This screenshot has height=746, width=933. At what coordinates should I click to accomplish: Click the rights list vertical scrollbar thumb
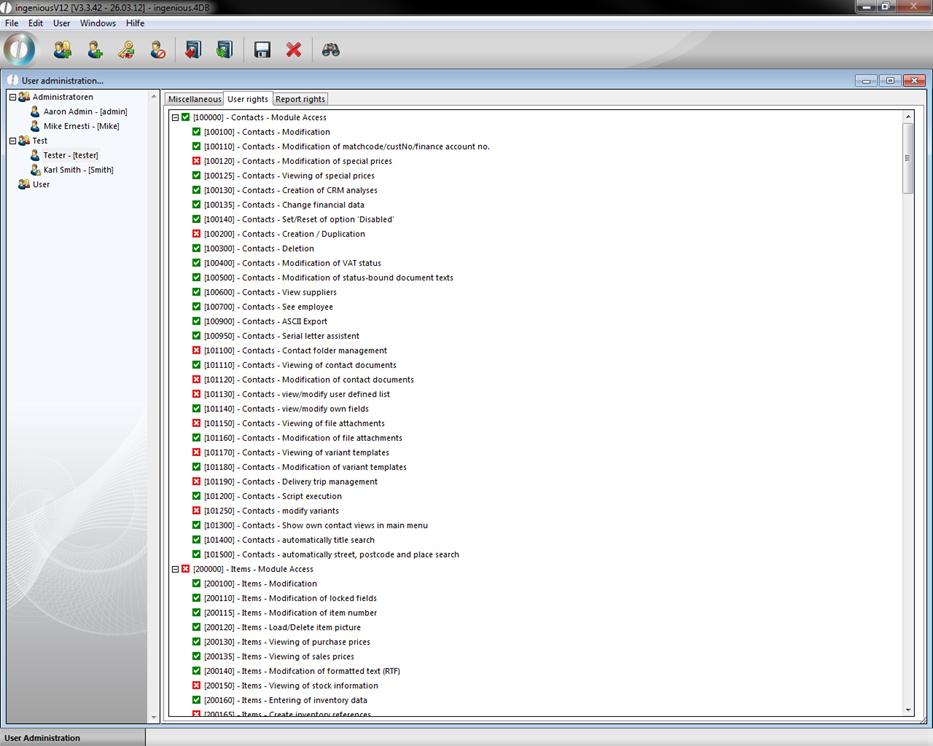click(x=908, y=158)
